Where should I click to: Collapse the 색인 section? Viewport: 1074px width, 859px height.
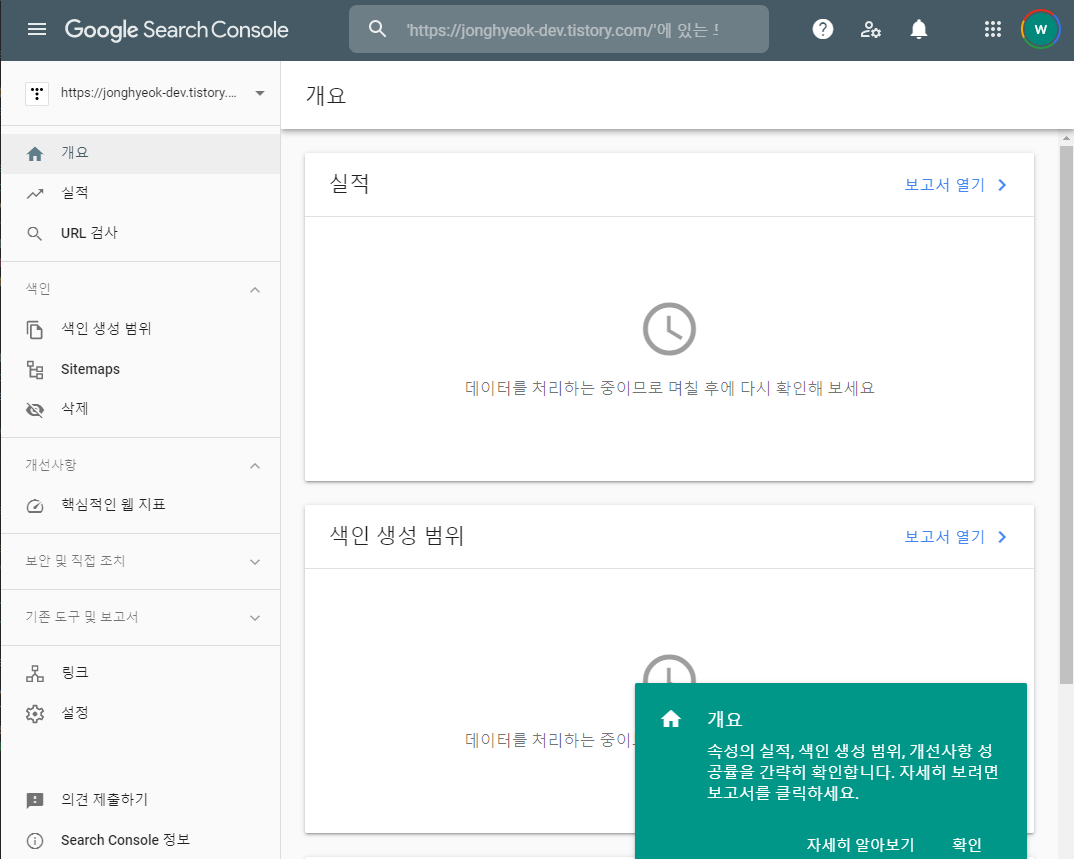255,290
